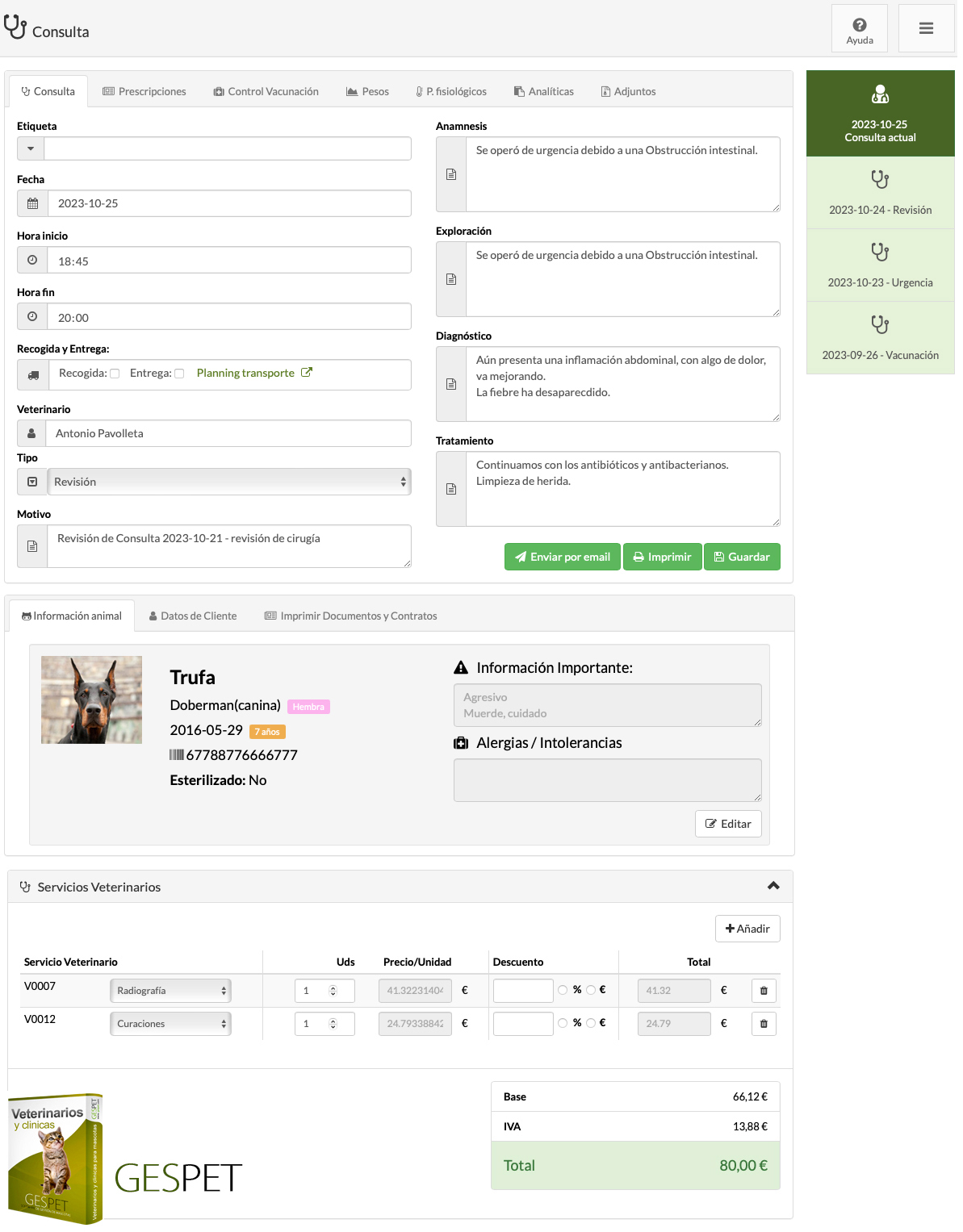The height and width of the screenshot is (1232, 963).
Task: Delete the Curaciones service row
Action: pos(764,1024)
